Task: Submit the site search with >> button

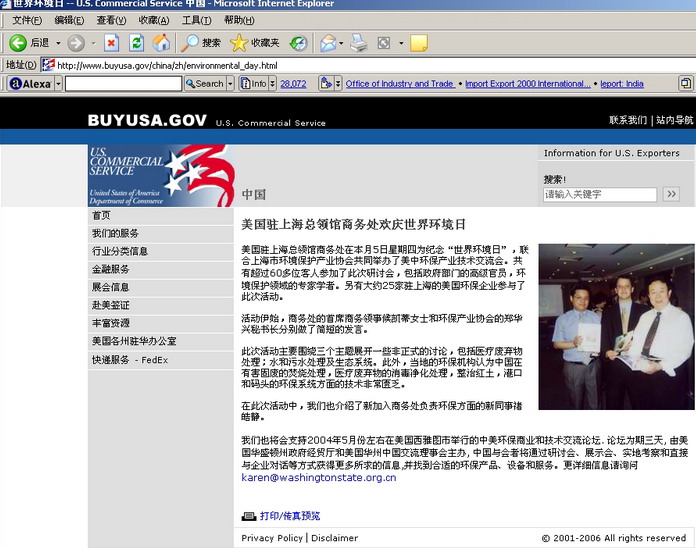Action: click(671, 194)
